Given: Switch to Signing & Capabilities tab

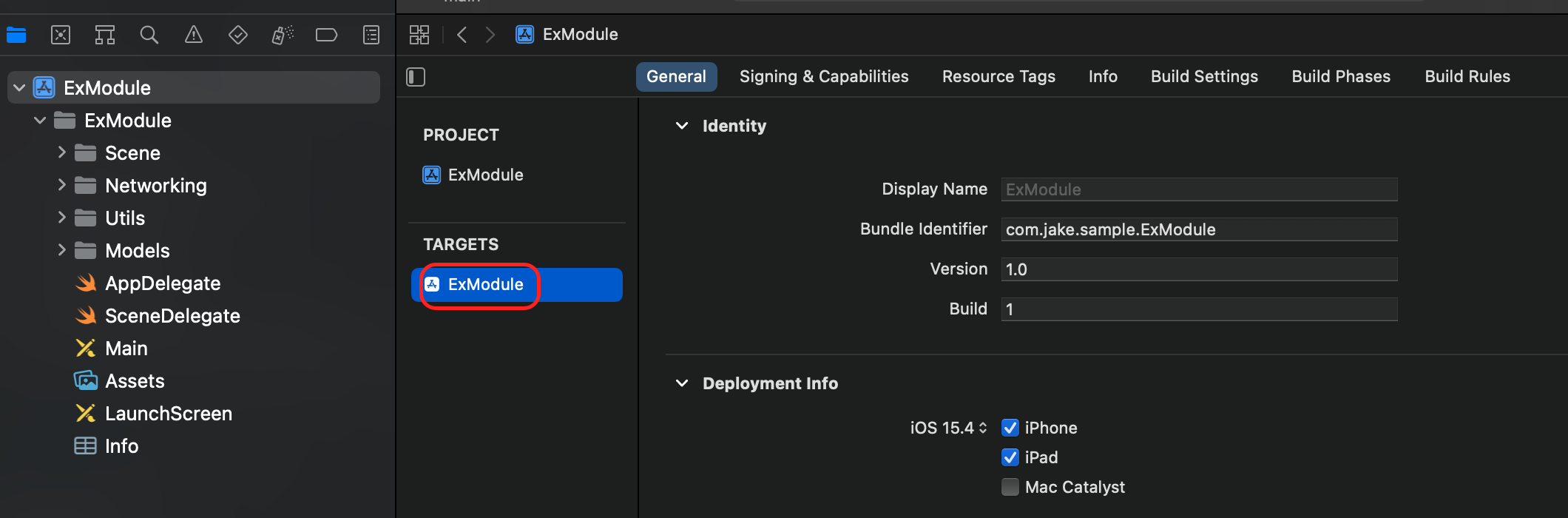Looking at the screenshot, I should pyautogui.click(x=824, y=77).
